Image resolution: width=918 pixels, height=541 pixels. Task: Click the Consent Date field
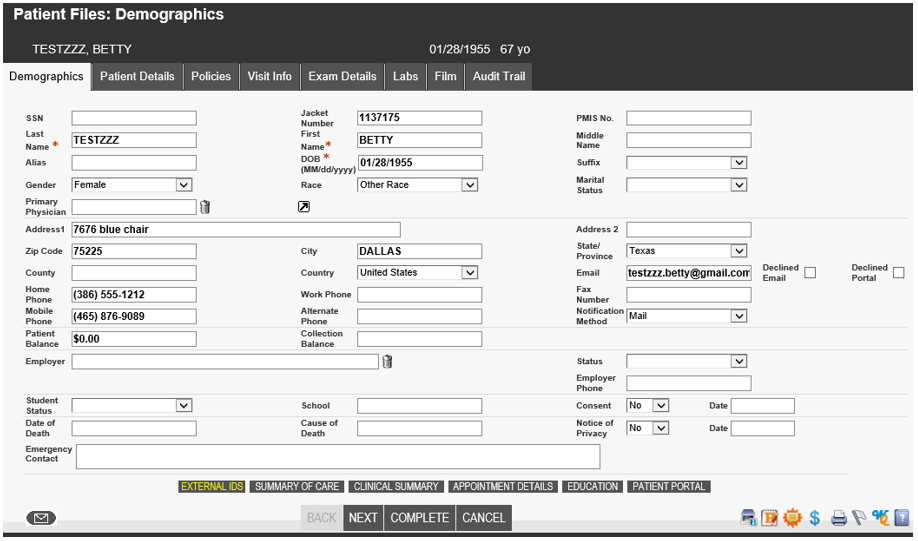(x=763, y=406)
